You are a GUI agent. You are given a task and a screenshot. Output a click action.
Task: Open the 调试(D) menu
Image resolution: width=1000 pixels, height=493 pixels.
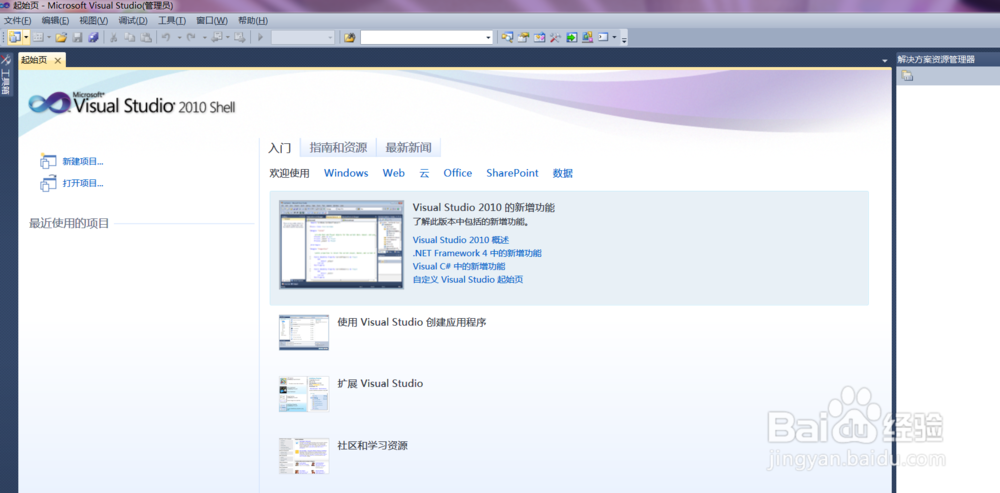(x=133, y=20)
